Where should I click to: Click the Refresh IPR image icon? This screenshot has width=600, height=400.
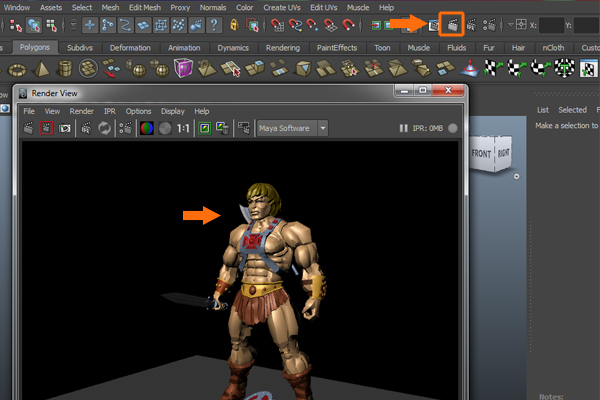106,129
